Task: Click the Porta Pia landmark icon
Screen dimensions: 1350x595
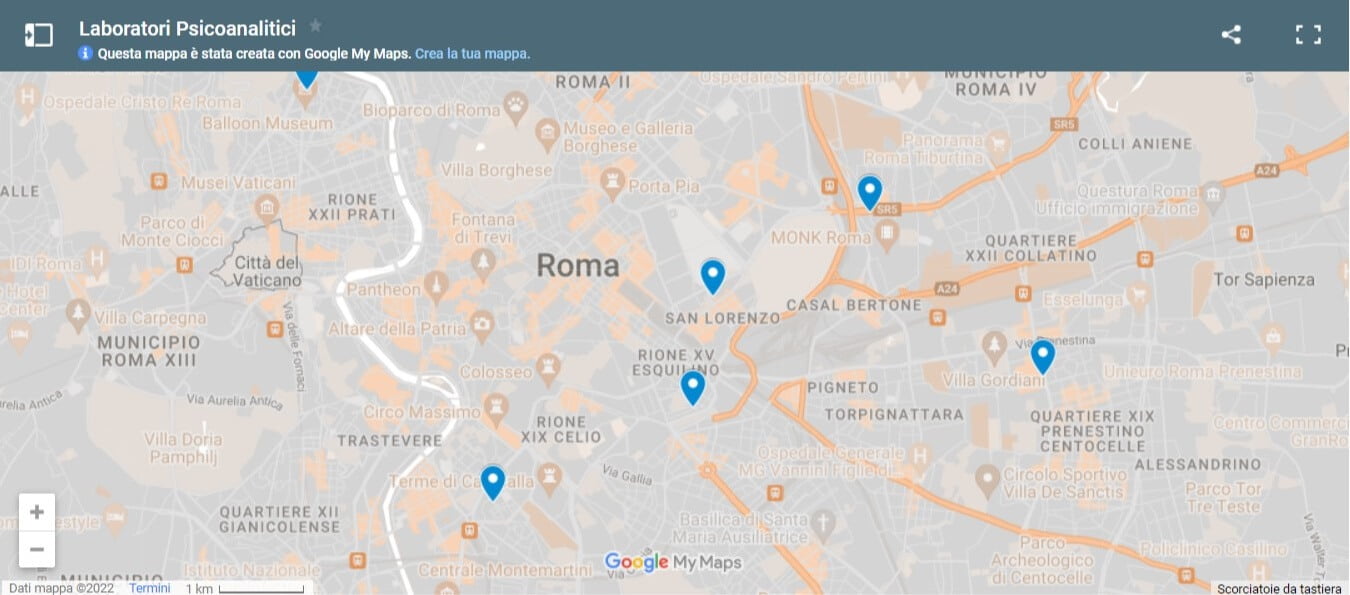Action: click(x=611, y=183)
